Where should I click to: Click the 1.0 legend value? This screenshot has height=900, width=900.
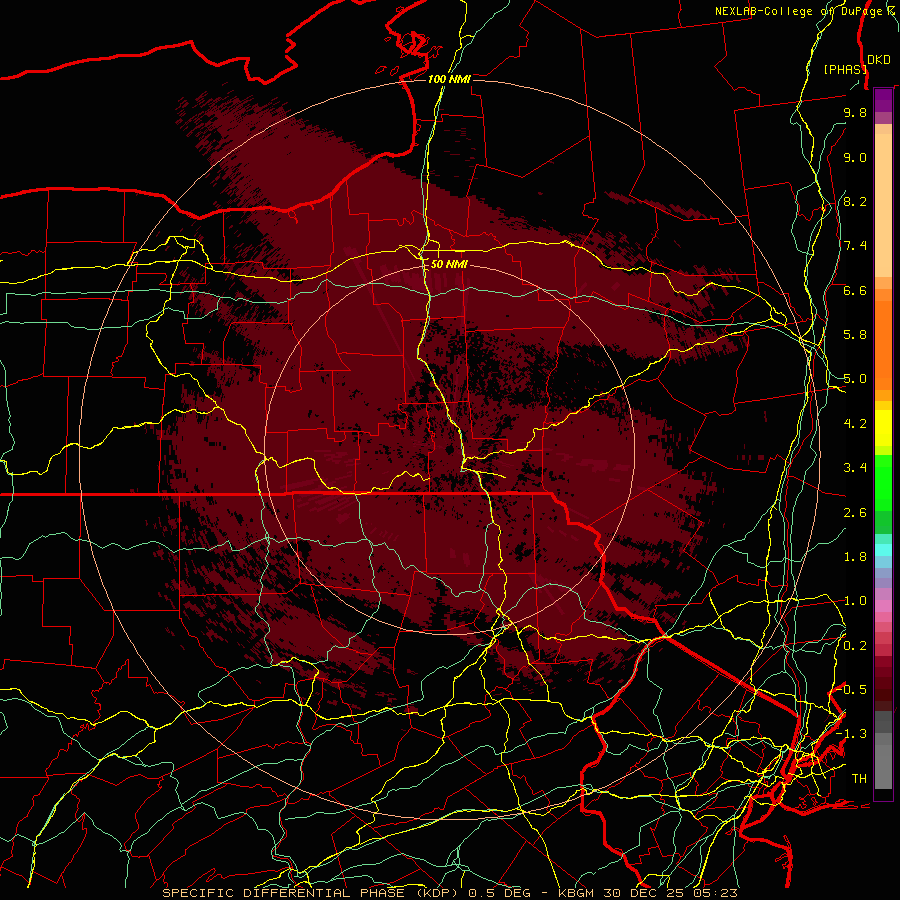[855, 601]
